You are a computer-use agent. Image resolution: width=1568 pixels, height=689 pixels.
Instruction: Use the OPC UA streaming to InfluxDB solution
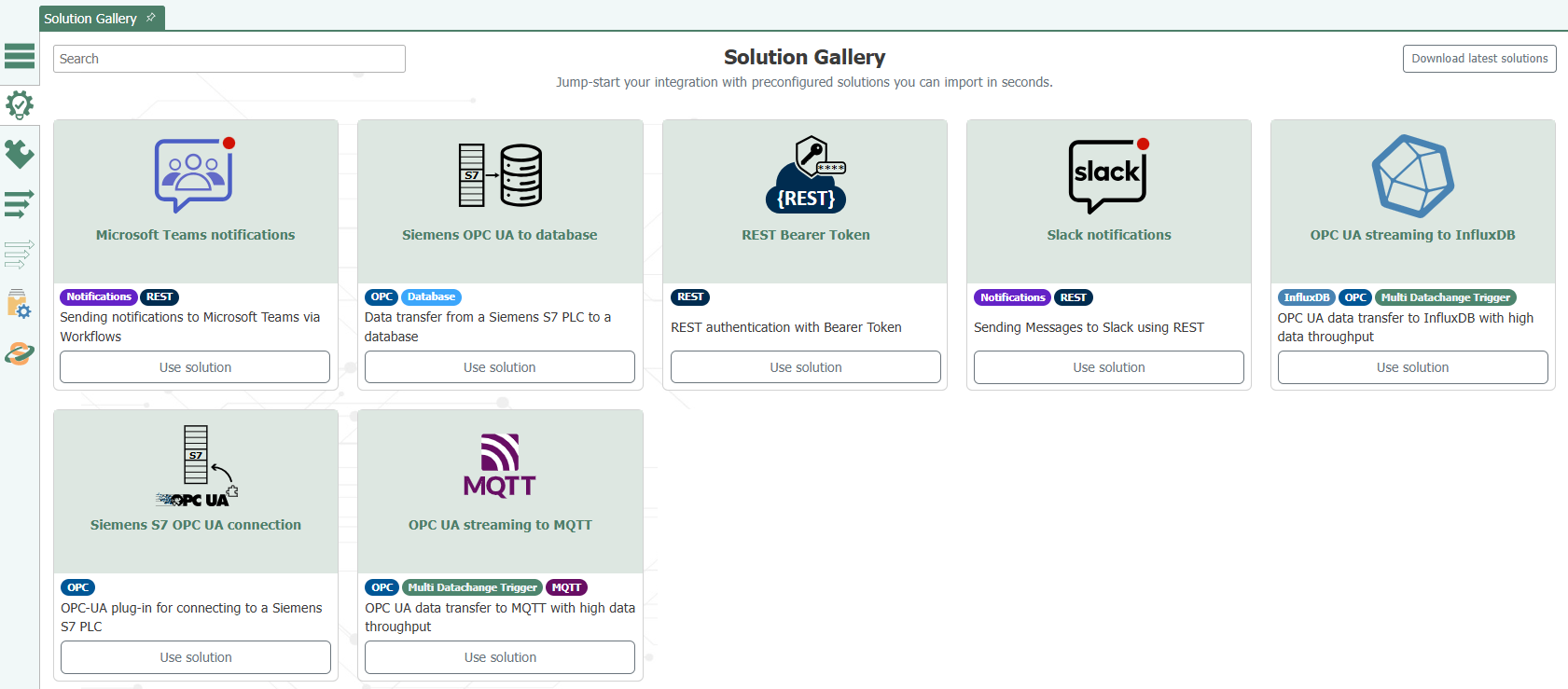click(x=1412, y=367)
